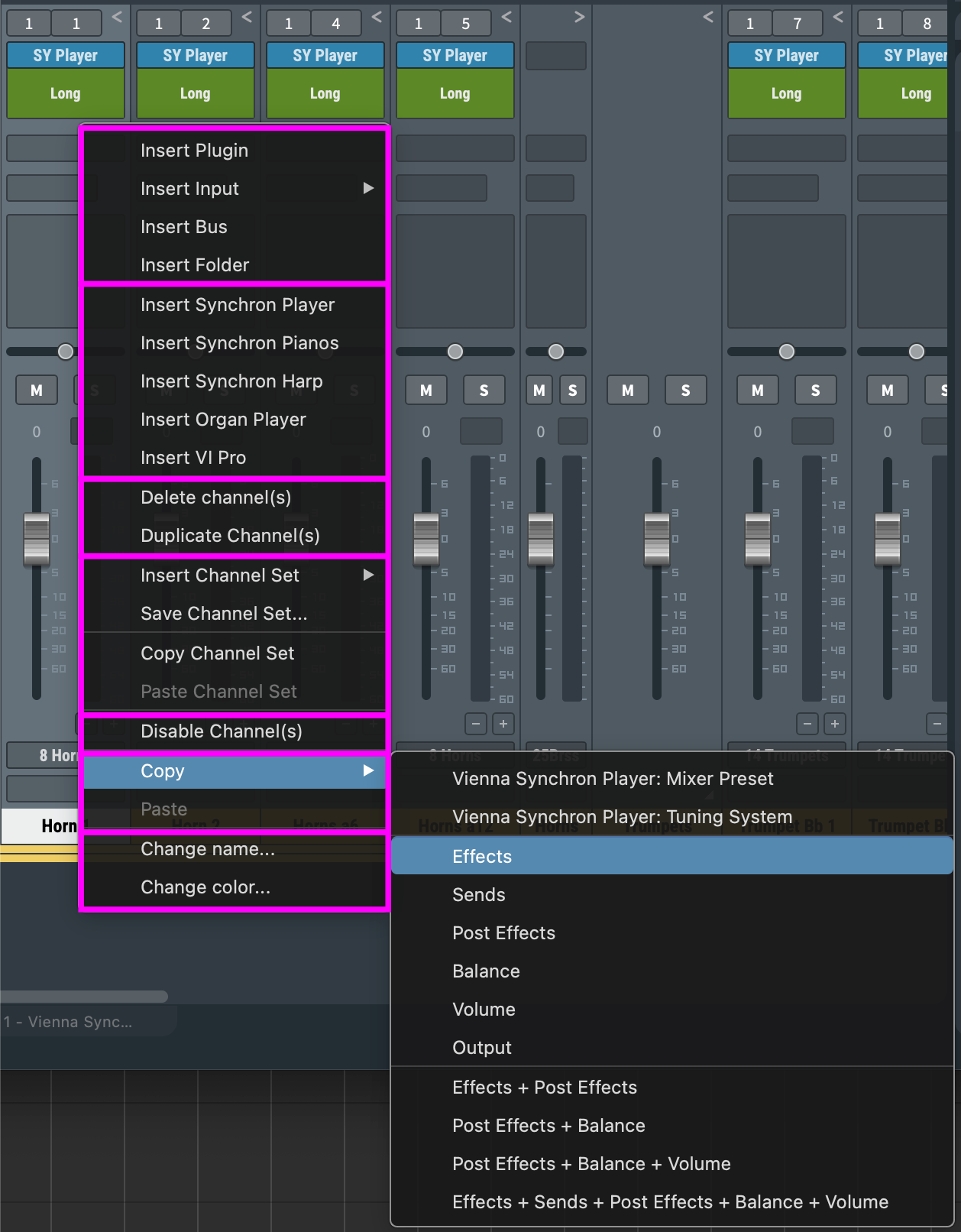Screen dimensions: 961x1232
Task: Solo the channel with MIDI channel 7
Action: (x=815, y=391)
